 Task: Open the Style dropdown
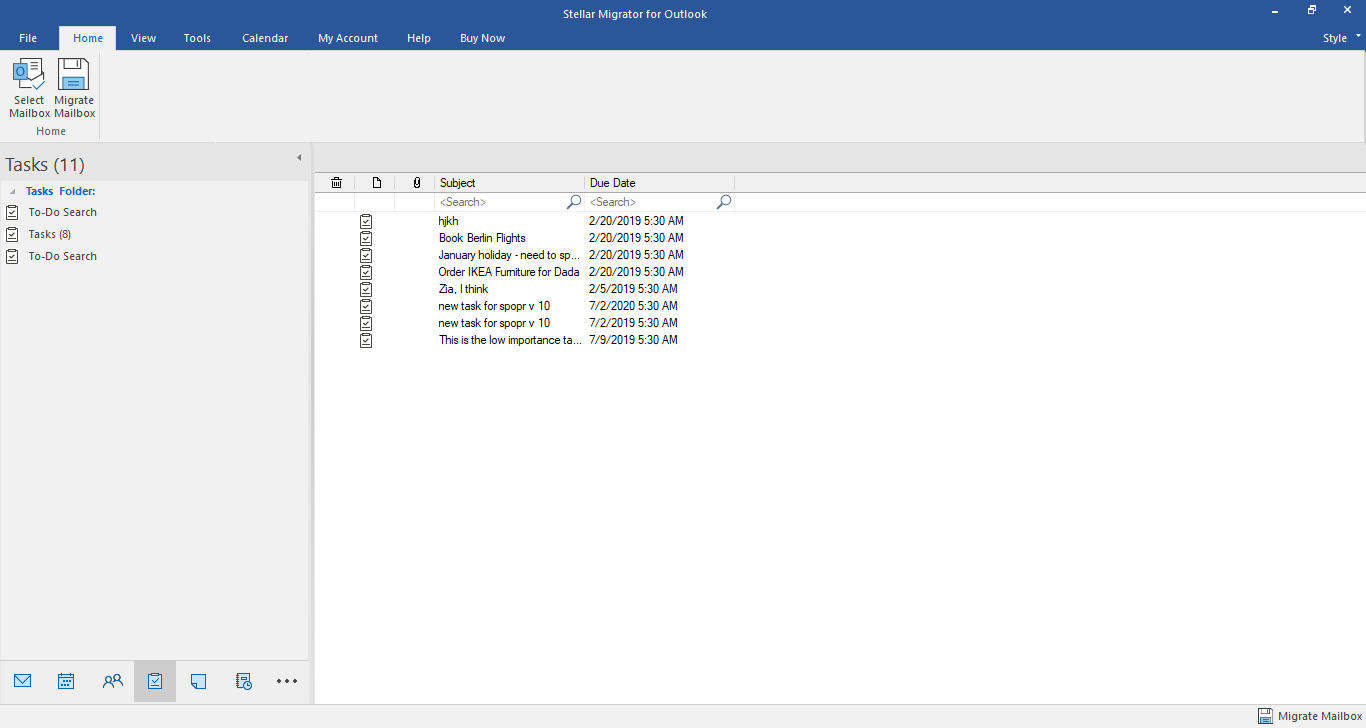coord(1341,38)
